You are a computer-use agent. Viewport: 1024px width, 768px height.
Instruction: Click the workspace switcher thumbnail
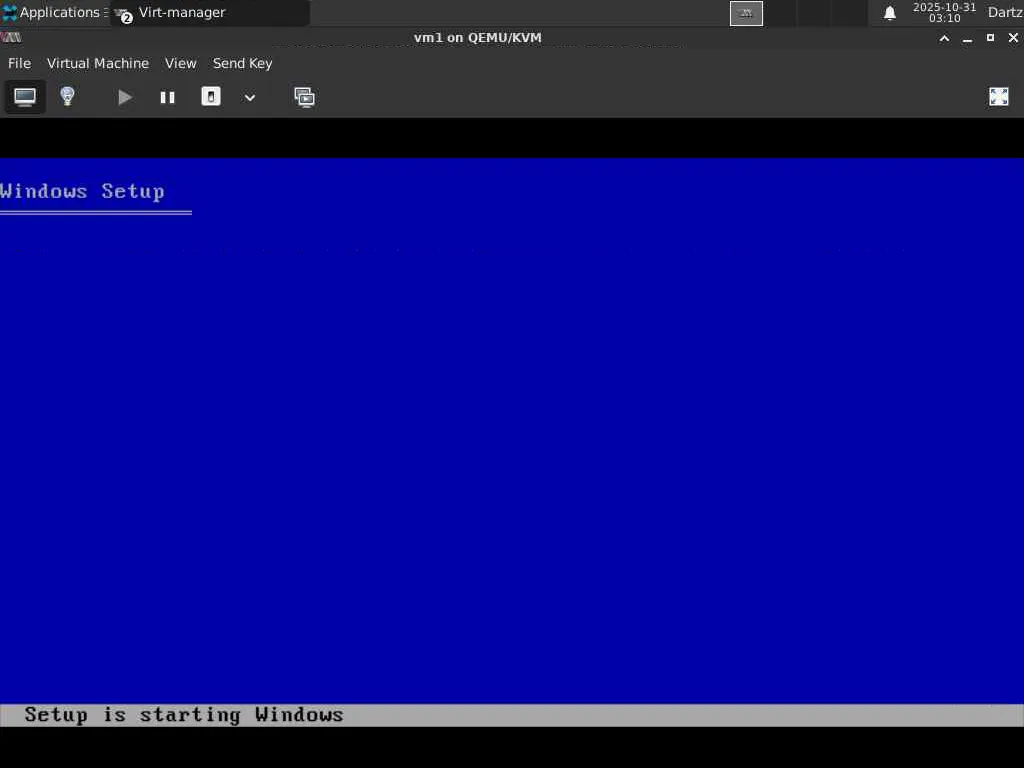tap(746, 13)
